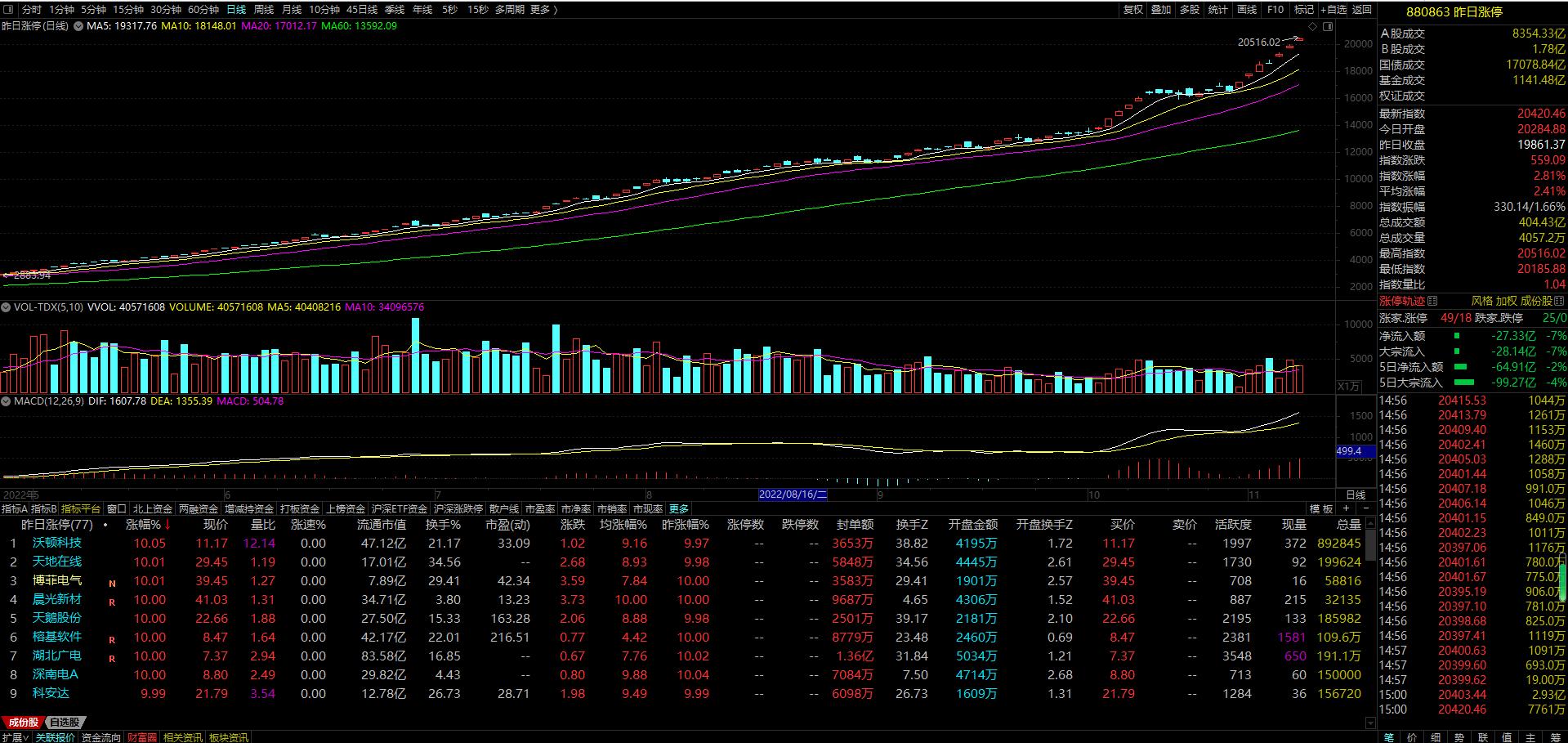Viewport: 1568px width, 743px height.
Task: Open the grid icon next to 成份股 header
Action: 1559,302
